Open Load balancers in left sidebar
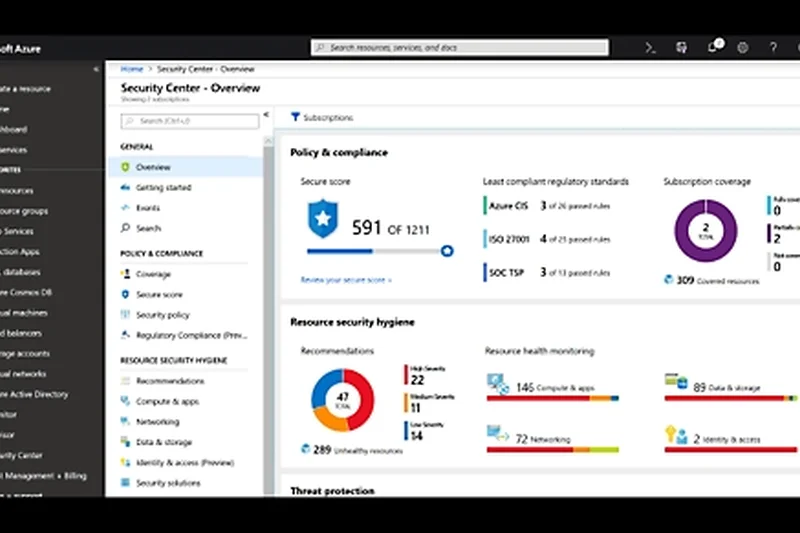Image resolution: width=800 pixels, height=533 pixels. (21, 333)
